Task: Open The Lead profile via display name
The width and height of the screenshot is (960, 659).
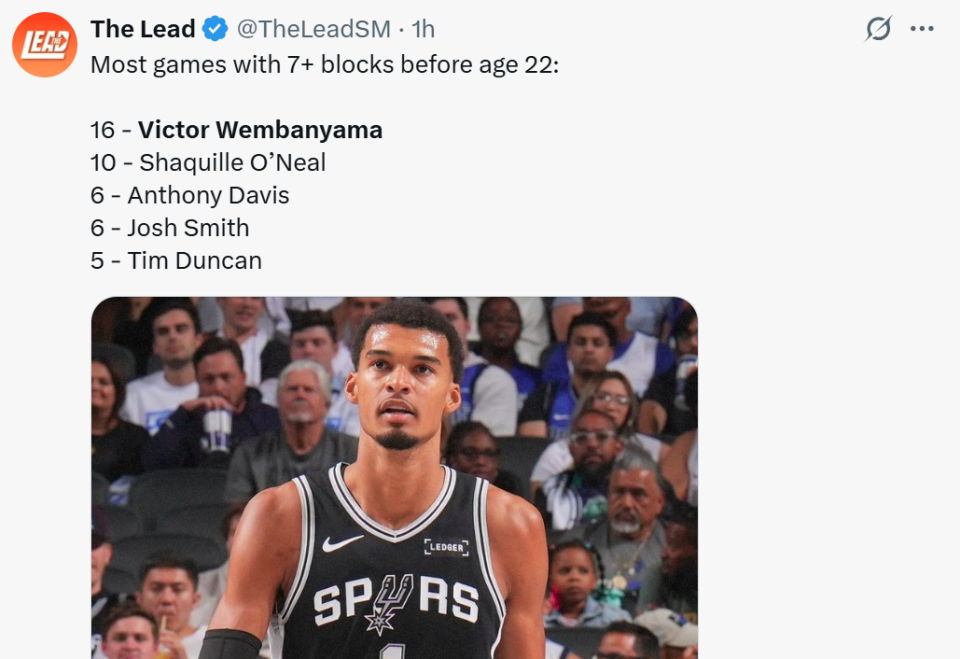Action: tap(142, 30)
